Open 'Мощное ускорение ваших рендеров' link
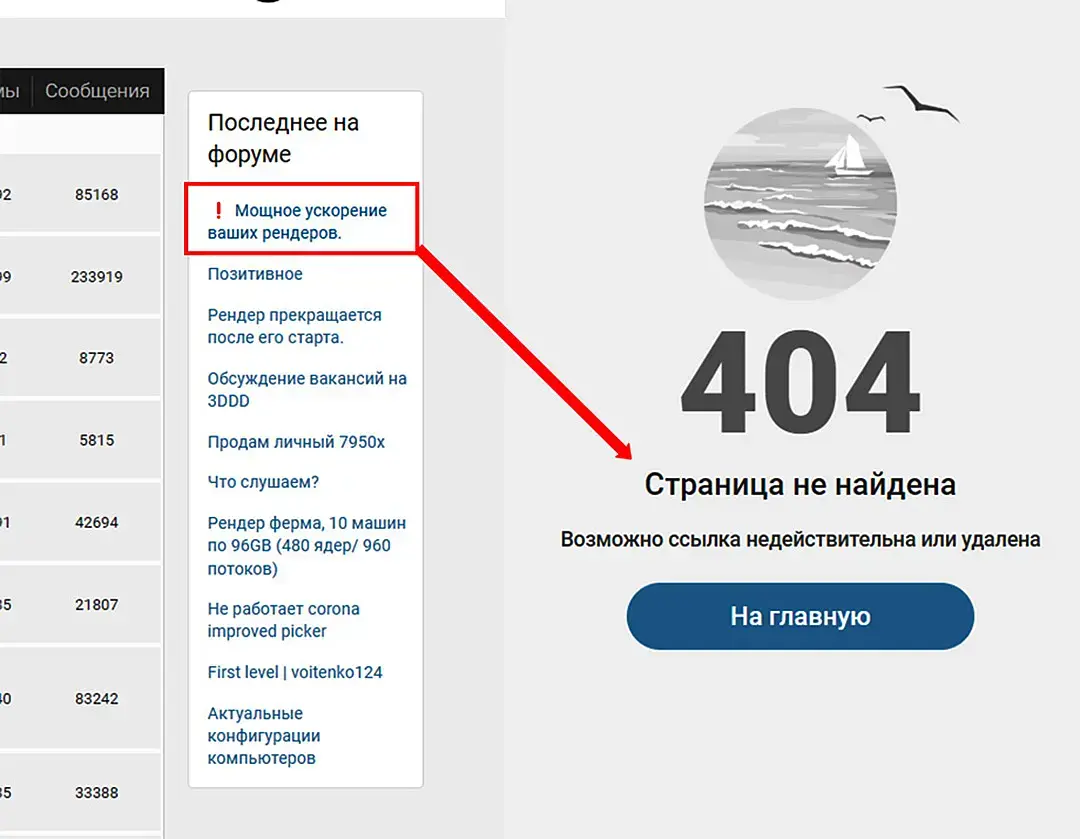Viewport: 1080px width, 839px height. point(297,221)
